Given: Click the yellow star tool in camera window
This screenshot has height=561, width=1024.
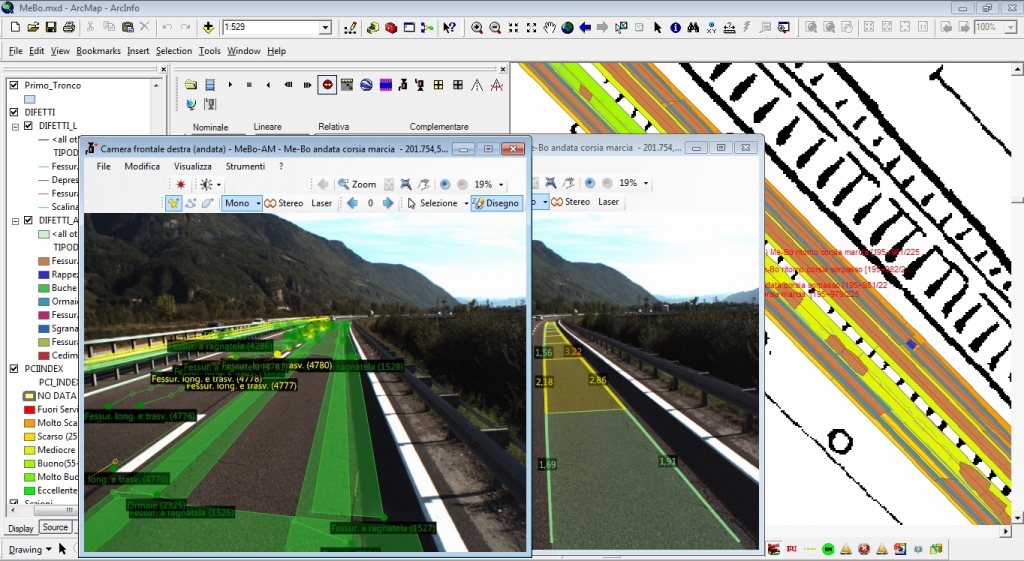Looking at the screenshot, I should [x=173, y=203].
